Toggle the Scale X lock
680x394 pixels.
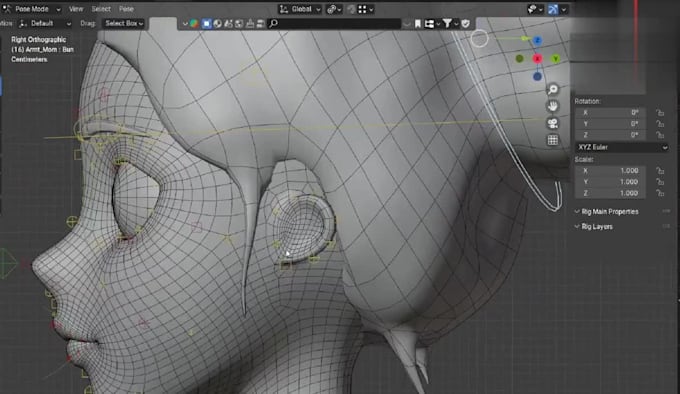(660, 171)
